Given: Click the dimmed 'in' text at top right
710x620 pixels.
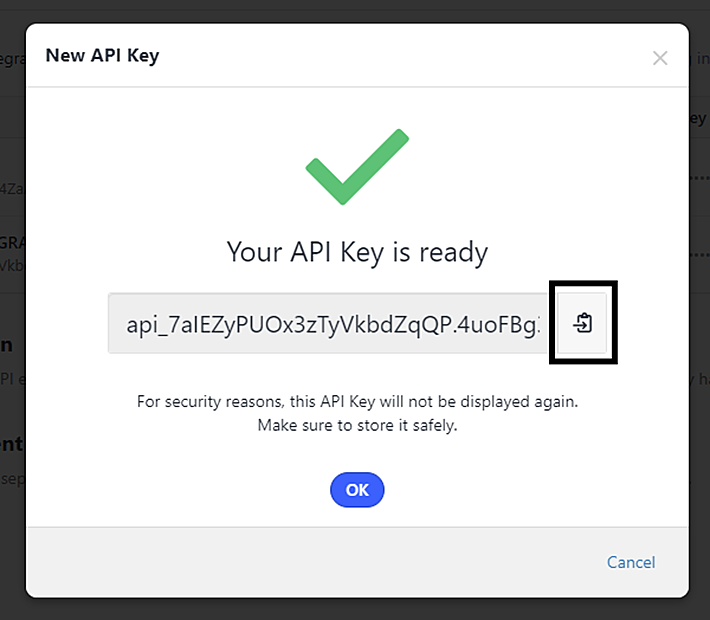Looking at the screenshot, I should click(x=702, y=58).
